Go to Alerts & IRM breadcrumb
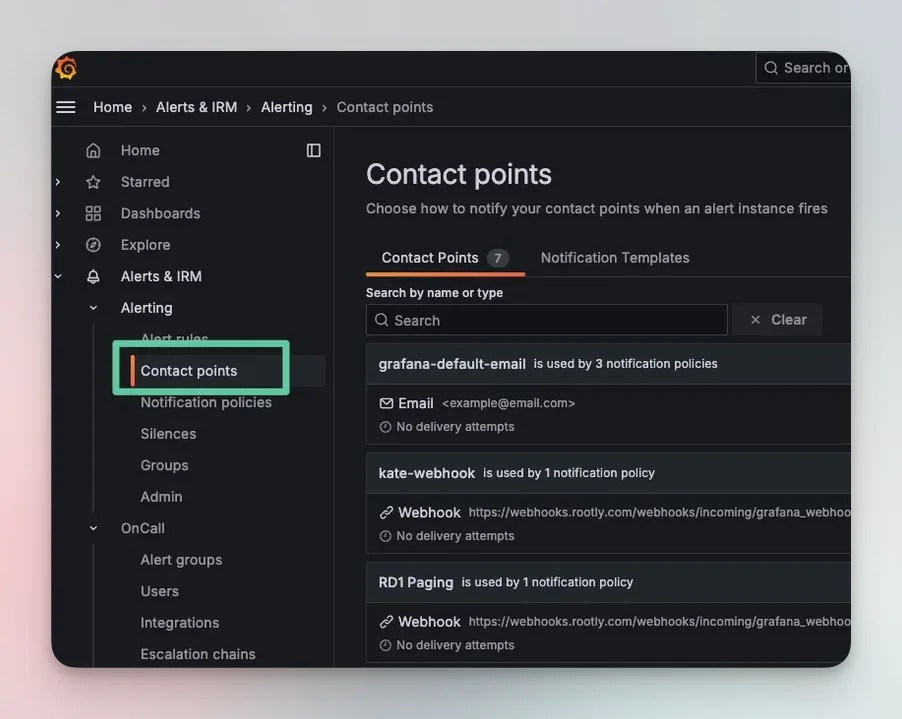The height and width of the screenshot is (719, 902). 197,108
